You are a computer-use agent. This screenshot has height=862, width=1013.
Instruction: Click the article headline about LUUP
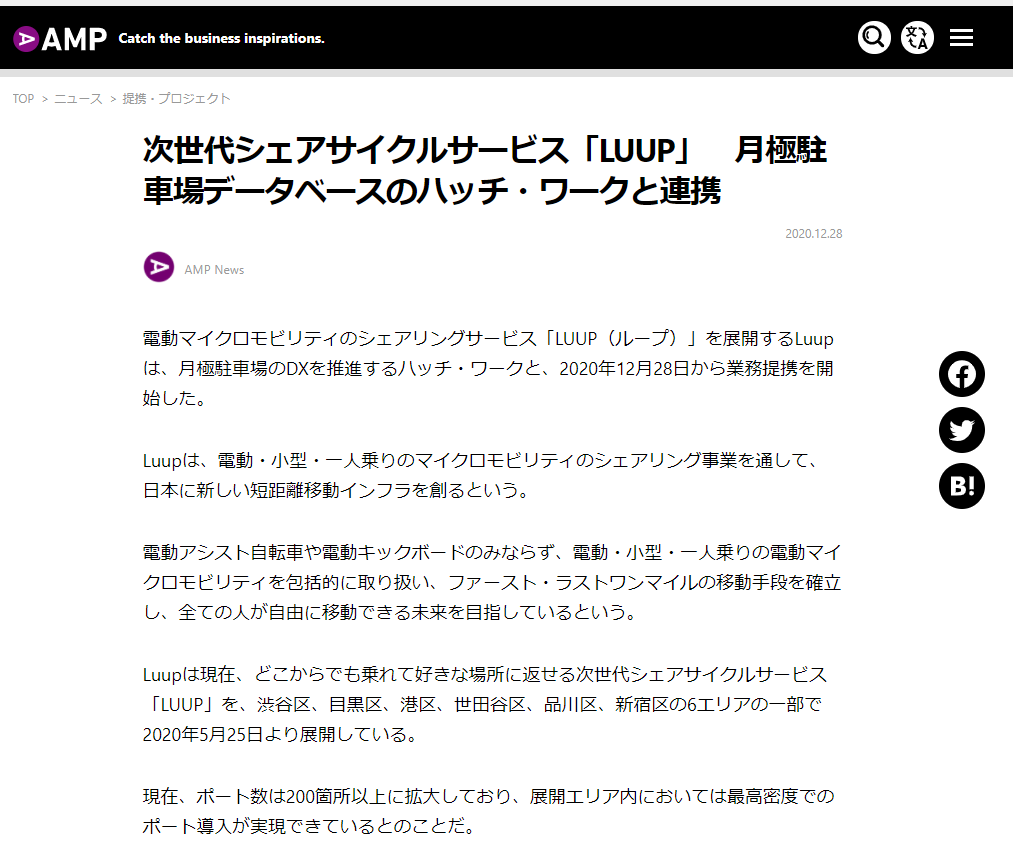pyautogui.click(x=485, y=170)
